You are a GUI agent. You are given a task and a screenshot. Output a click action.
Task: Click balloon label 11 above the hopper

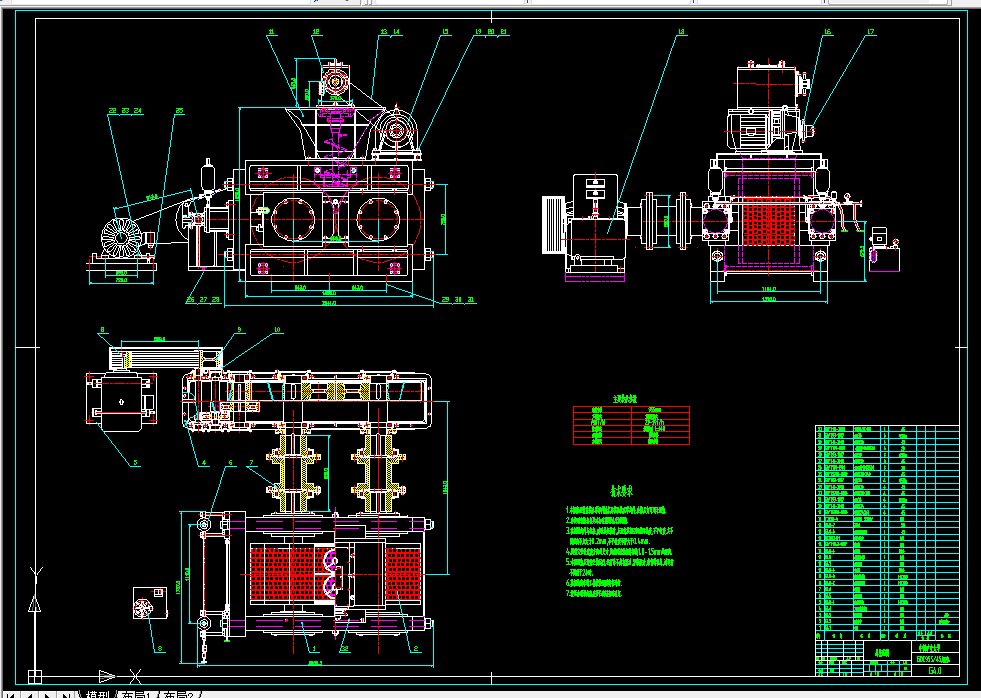coord(271,32)
